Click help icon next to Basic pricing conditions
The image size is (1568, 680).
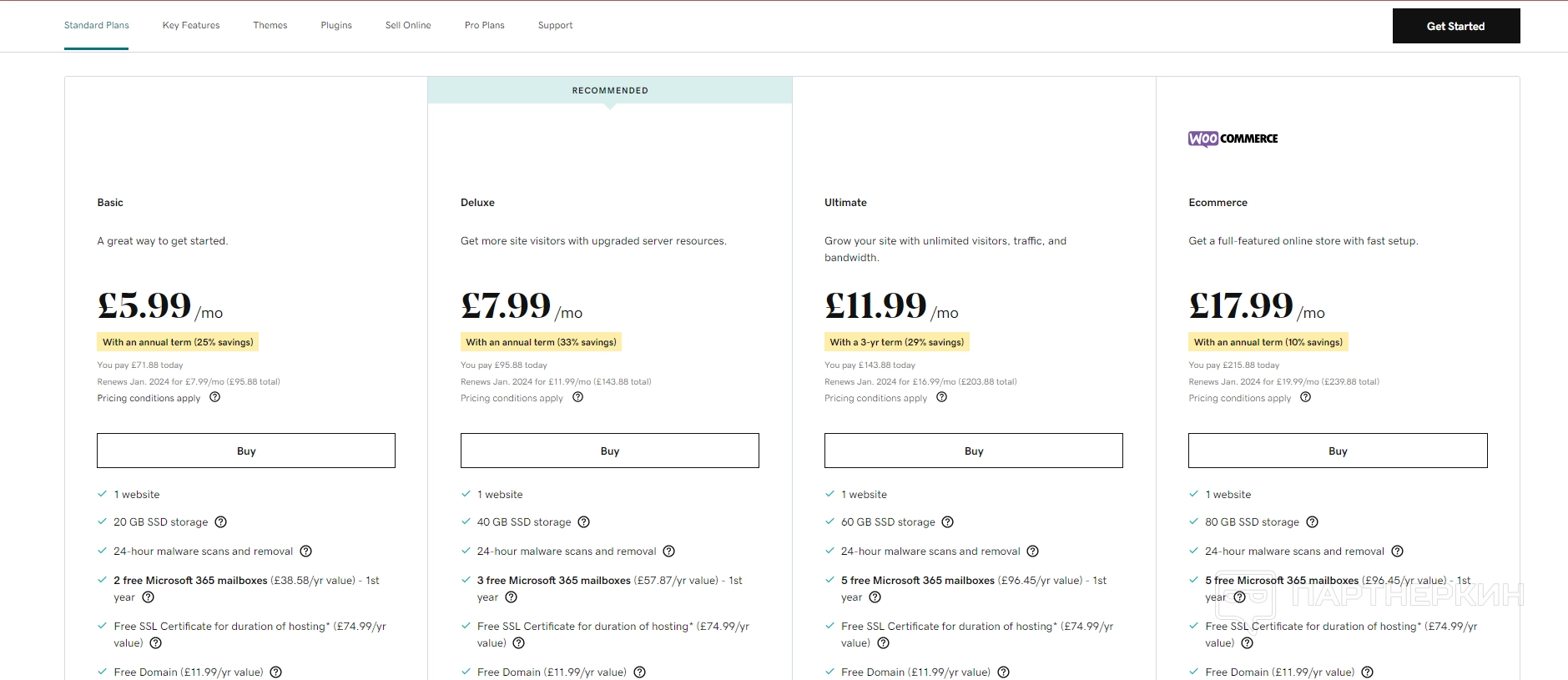(214, 398)
